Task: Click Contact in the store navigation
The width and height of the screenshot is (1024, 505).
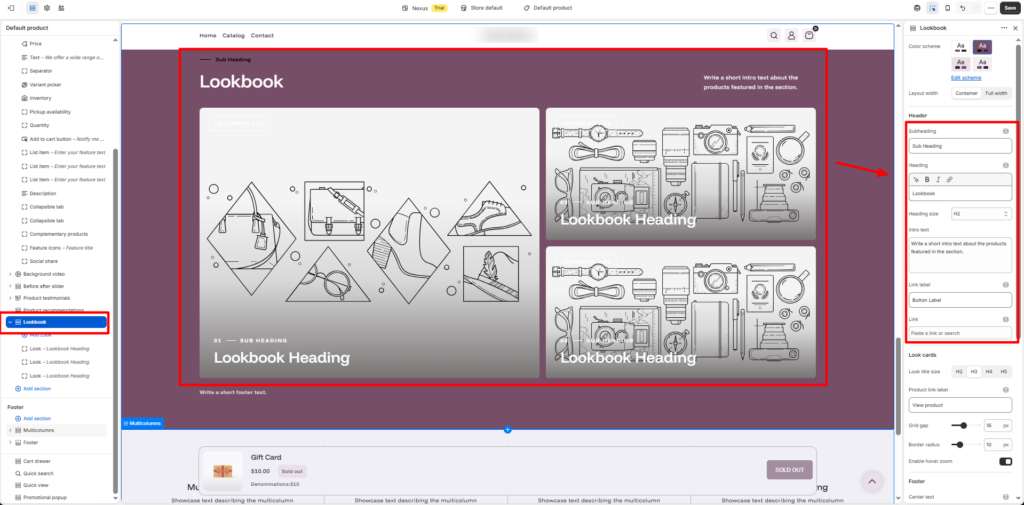Action: point(262,35)
